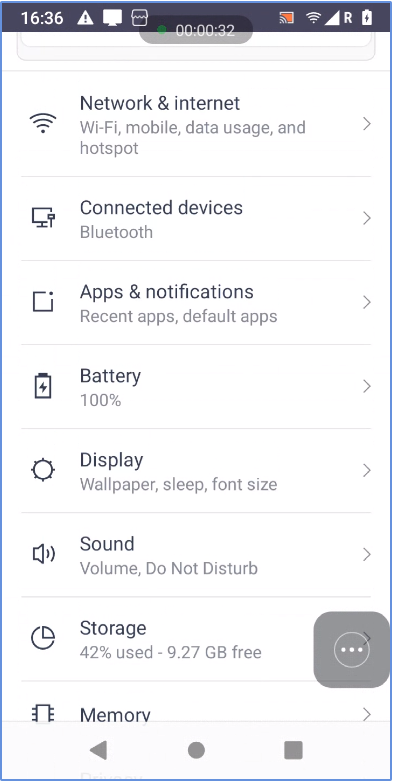Open the Apps & notifications entry

pos(196,302)
